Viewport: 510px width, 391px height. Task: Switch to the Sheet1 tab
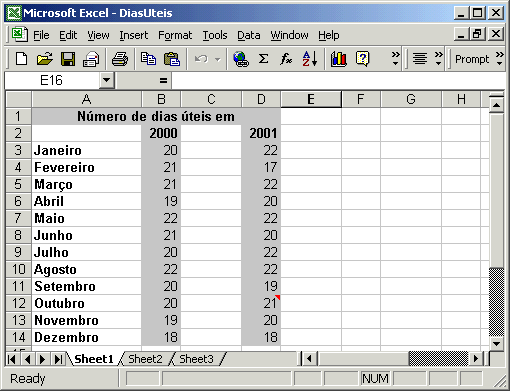pos(94,359)
